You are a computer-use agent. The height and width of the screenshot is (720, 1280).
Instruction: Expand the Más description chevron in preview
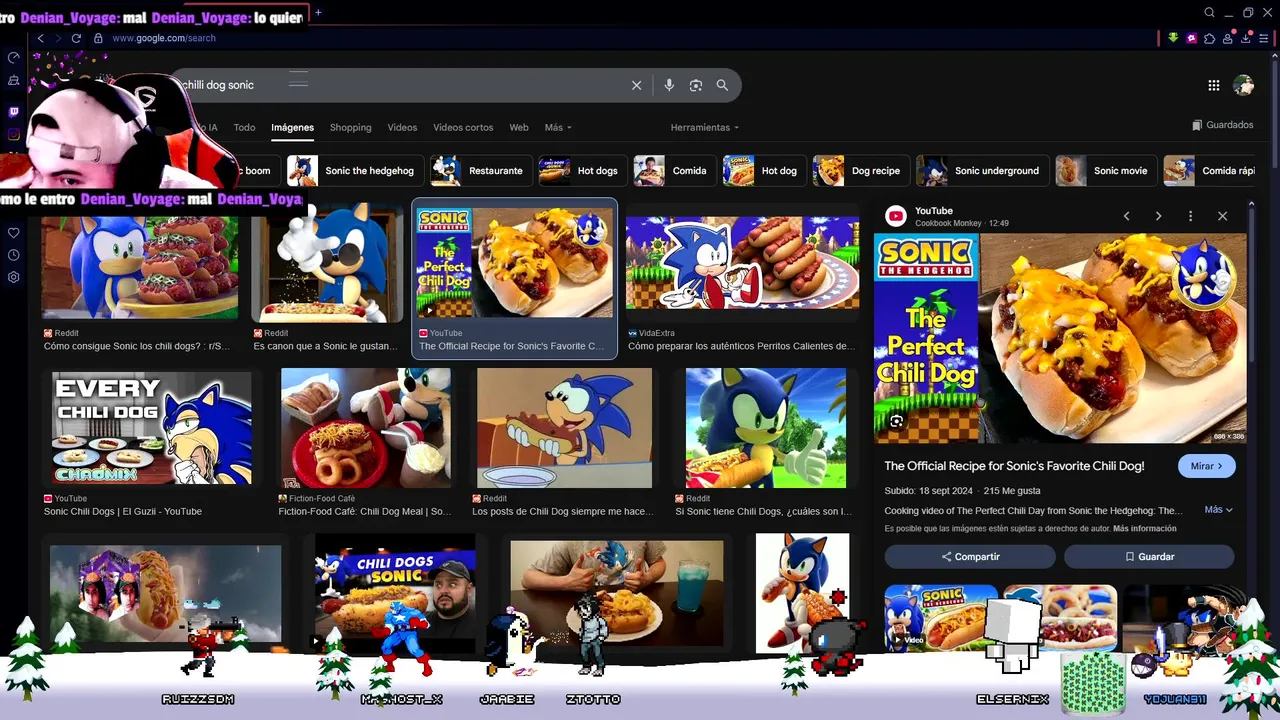(1218, 510)
